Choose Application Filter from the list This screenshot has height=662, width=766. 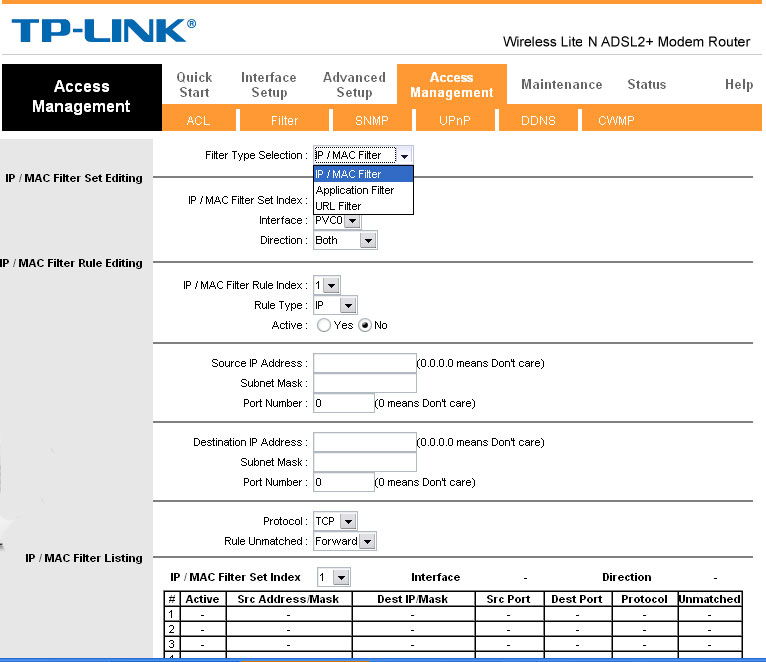coord(363,190)
